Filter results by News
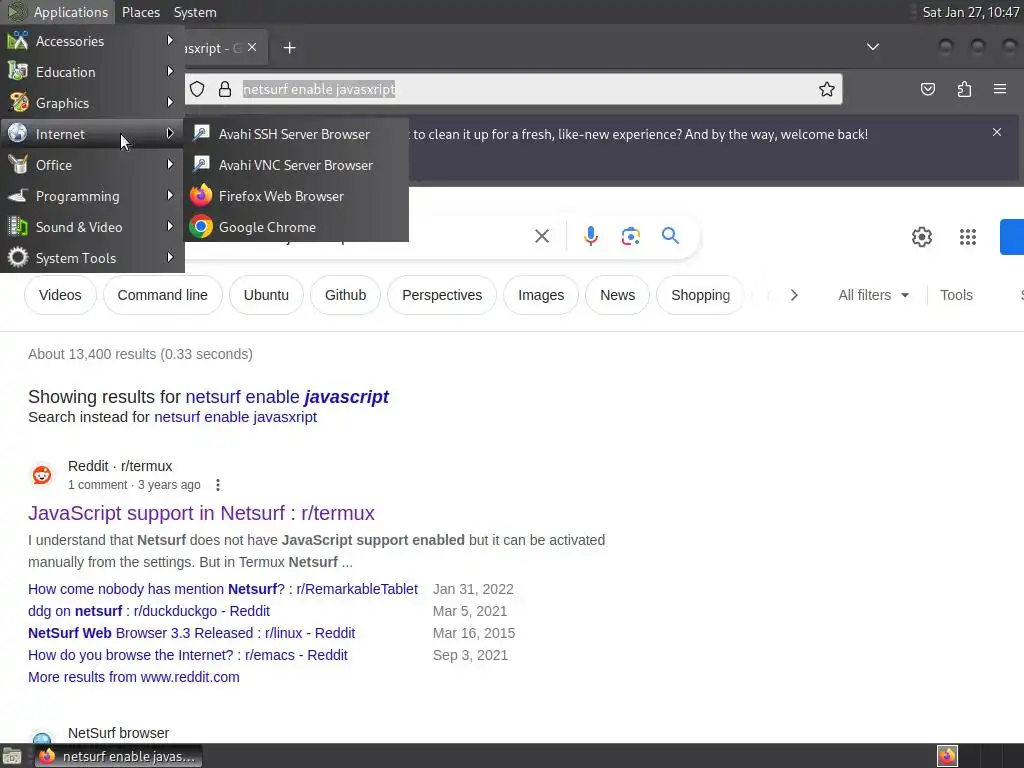1024x768 pixels. pyautogui.click(x=617, y=295)
